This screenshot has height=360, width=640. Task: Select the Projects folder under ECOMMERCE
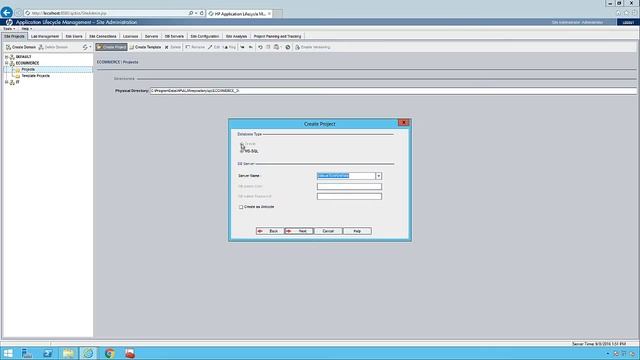pos(28,69)
